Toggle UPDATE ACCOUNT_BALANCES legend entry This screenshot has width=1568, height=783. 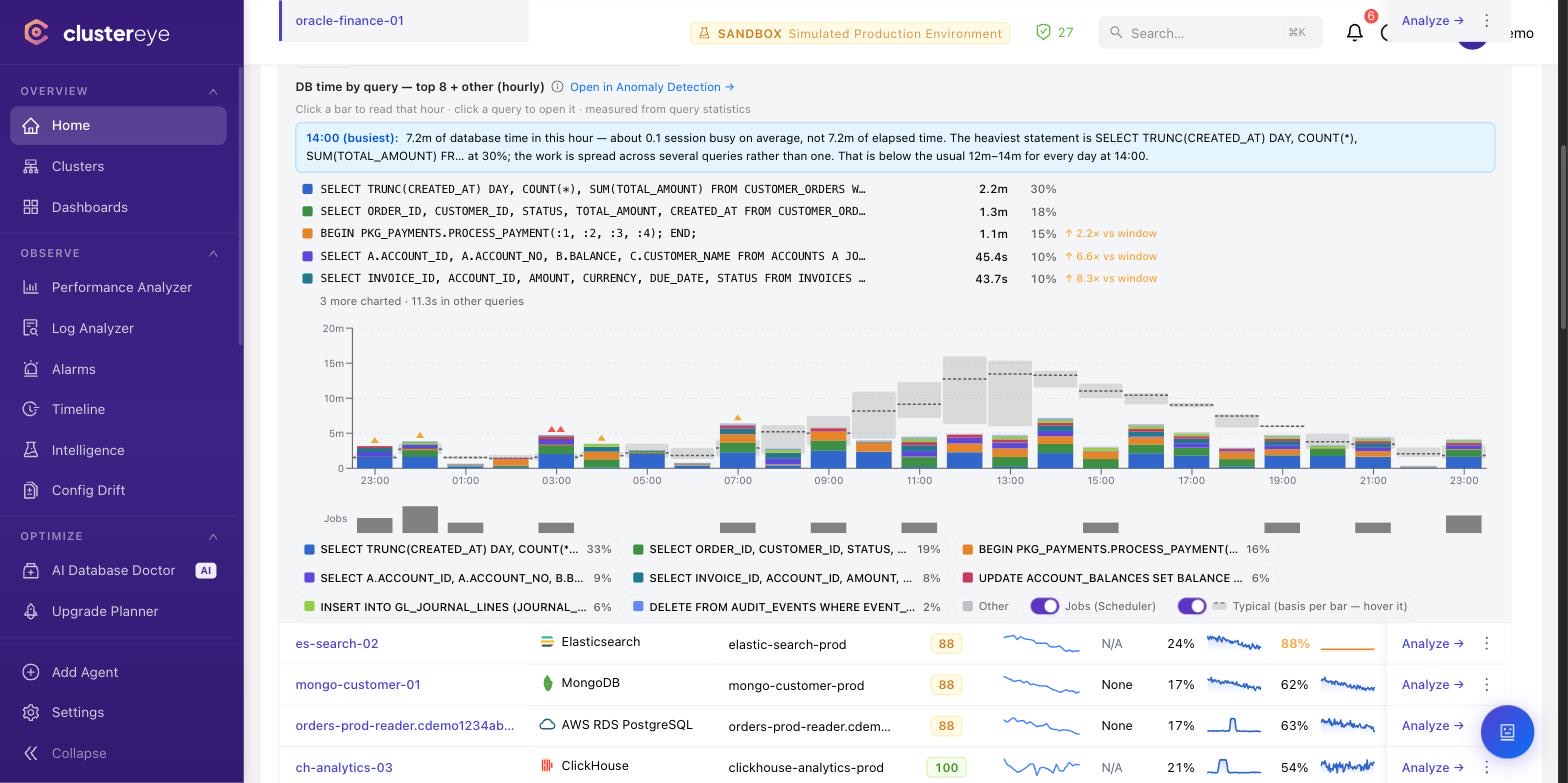(x=1116, y=579)
